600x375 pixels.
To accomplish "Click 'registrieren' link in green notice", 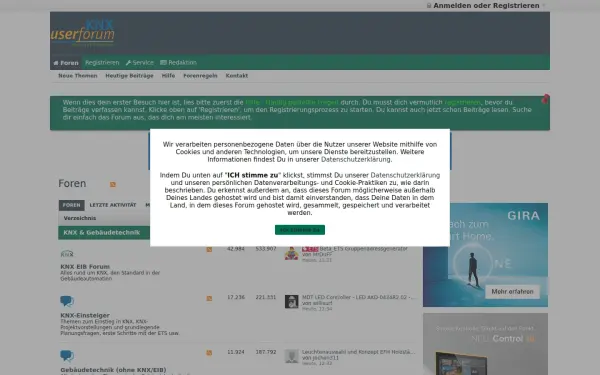I will [462, 103].
